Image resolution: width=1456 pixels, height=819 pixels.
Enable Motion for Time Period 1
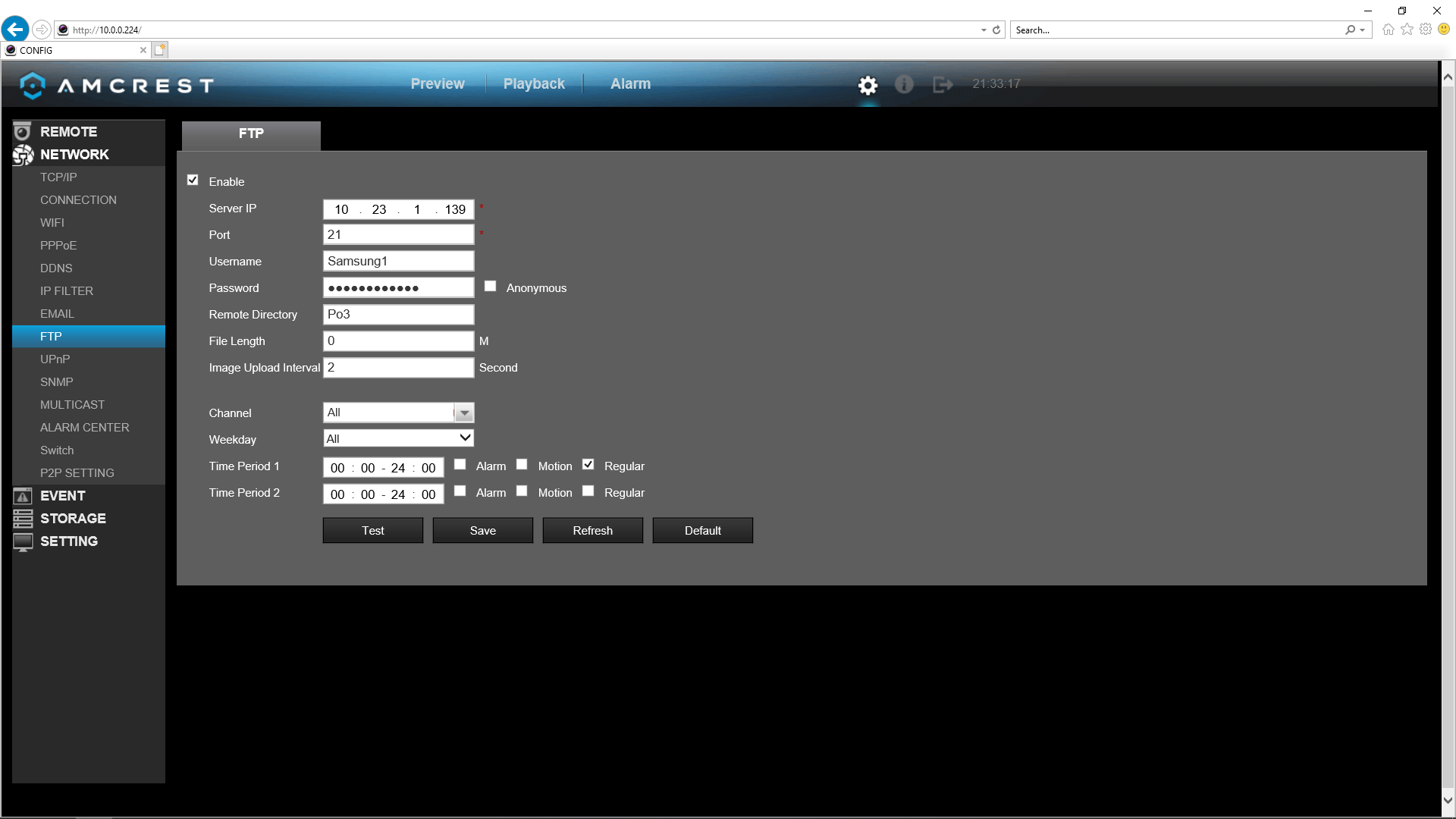(522, 465)
